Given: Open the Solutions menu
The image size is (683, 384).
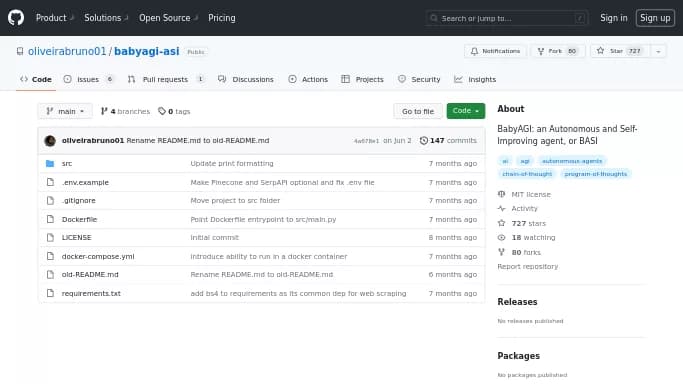Looking at the screenshot, I should 106,18.
